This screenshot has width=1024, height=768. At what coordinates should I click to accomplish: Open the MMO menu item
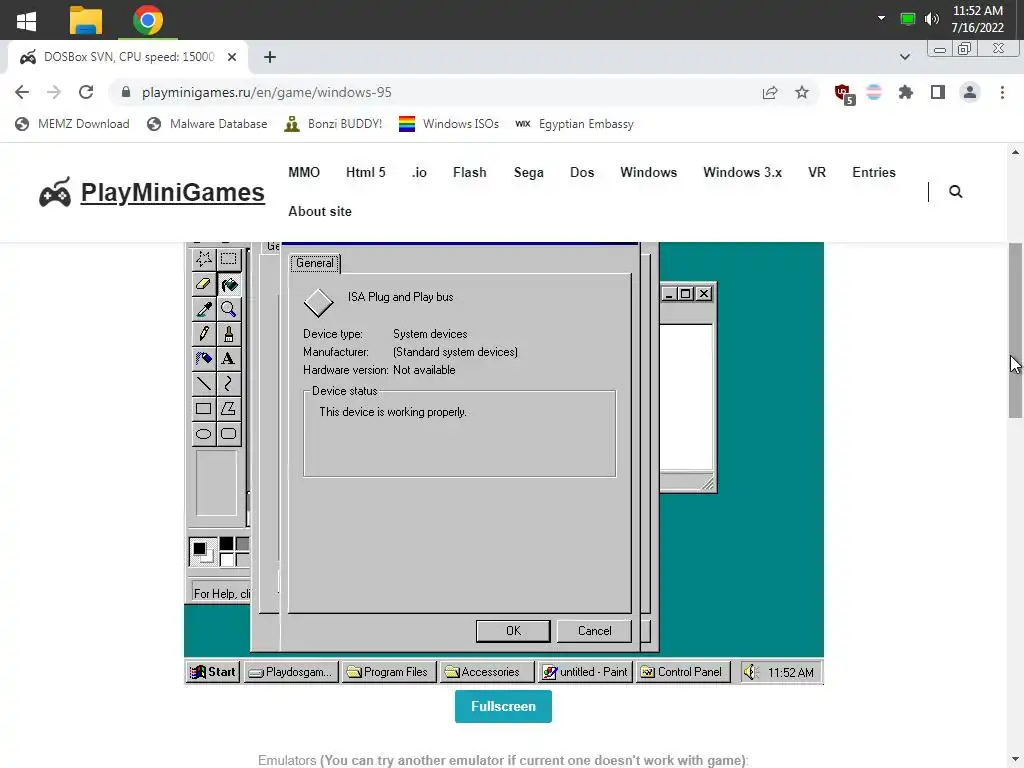[304, 172]
